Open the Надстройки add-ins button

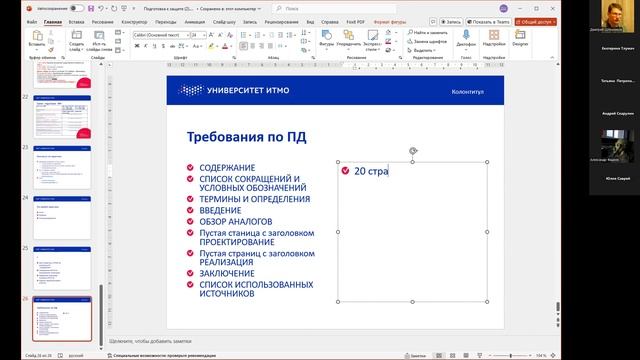[494, 38]
